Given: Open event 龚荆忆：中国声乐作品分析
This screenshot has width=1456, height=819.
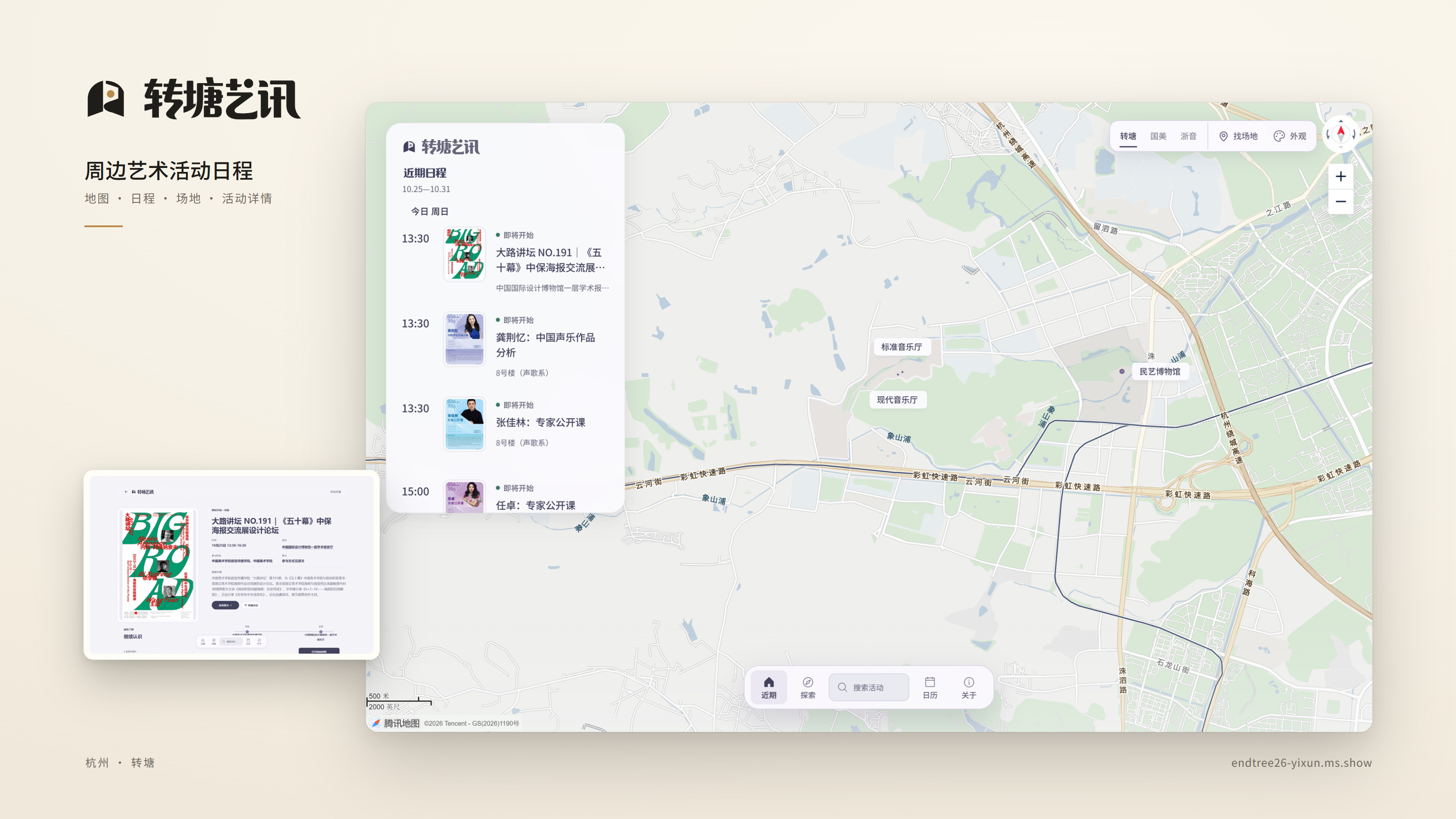Looking at the screenshot, I should [x=546, y=345].
